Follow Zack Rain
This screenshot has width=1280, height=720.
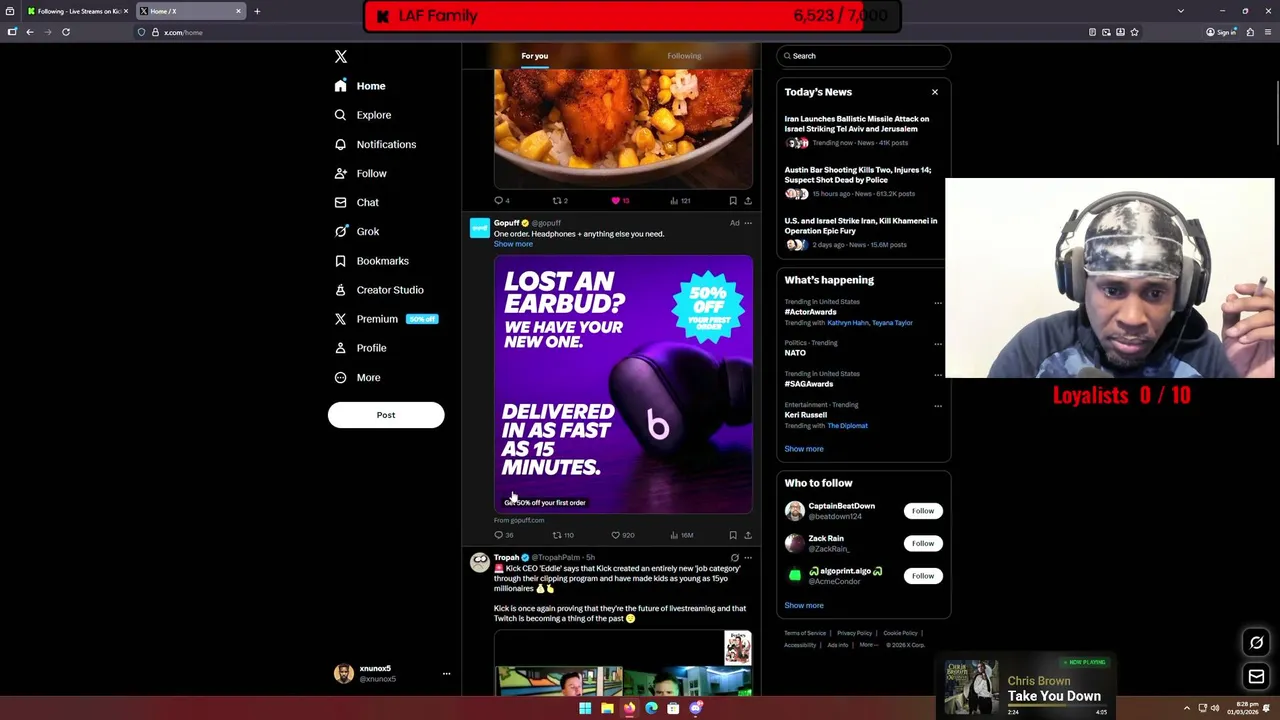tap(923, 543)
